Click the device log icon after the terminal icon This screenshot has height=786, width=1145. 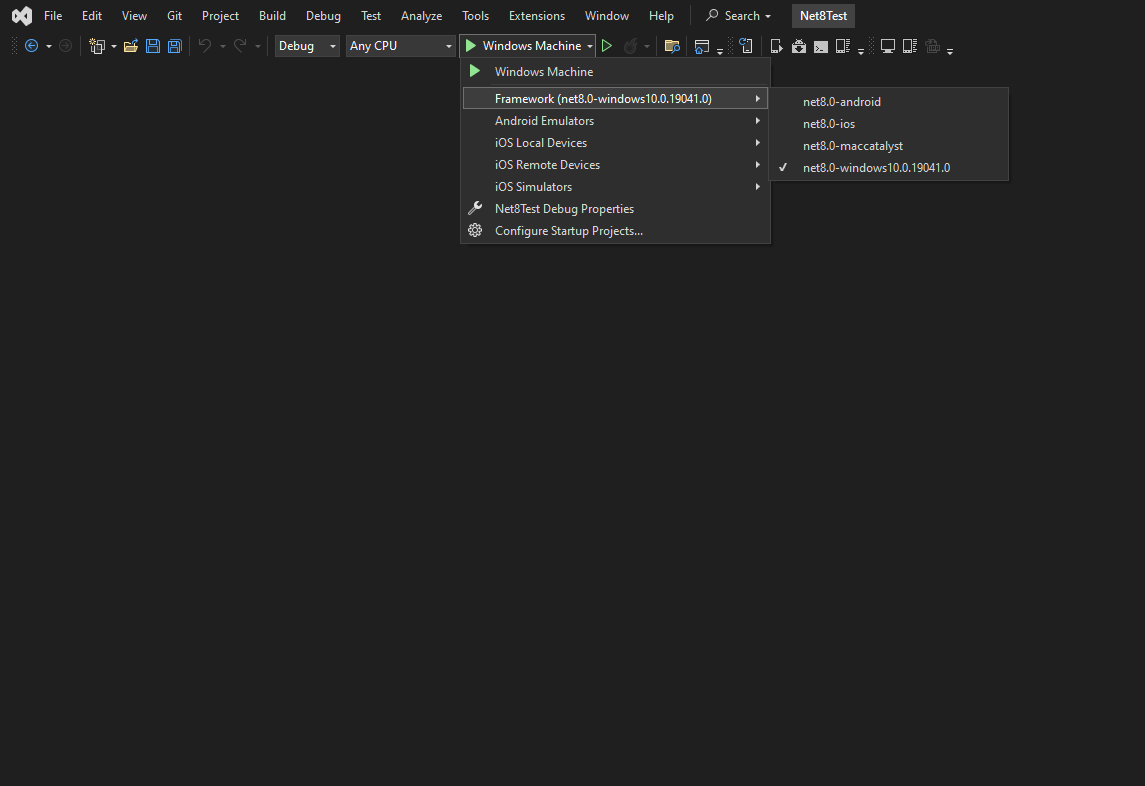point(843,46)
